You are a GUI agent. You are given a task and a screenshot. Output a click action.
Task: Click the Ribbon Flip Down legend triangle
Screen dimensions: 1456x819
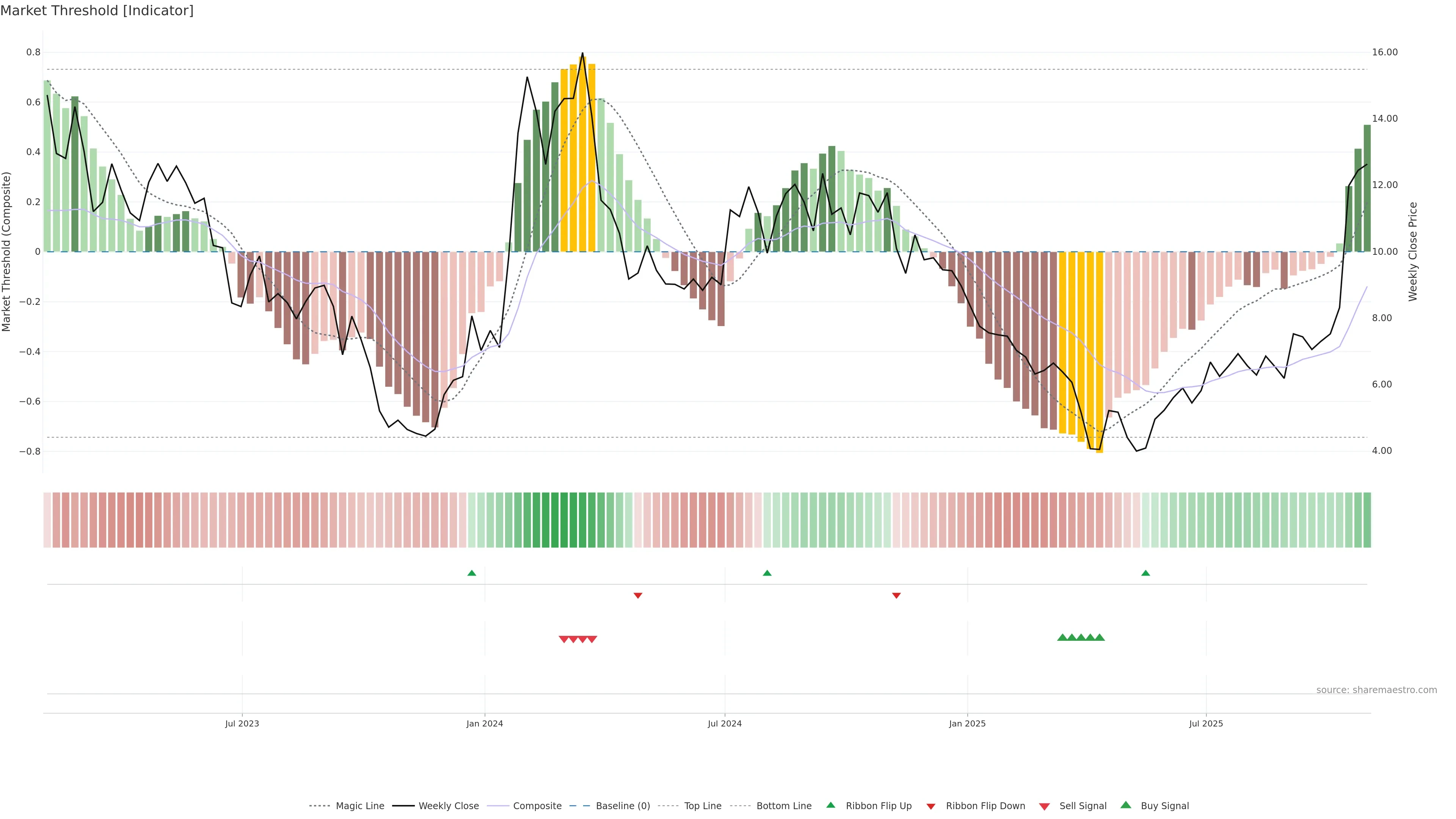coord(930,806)
